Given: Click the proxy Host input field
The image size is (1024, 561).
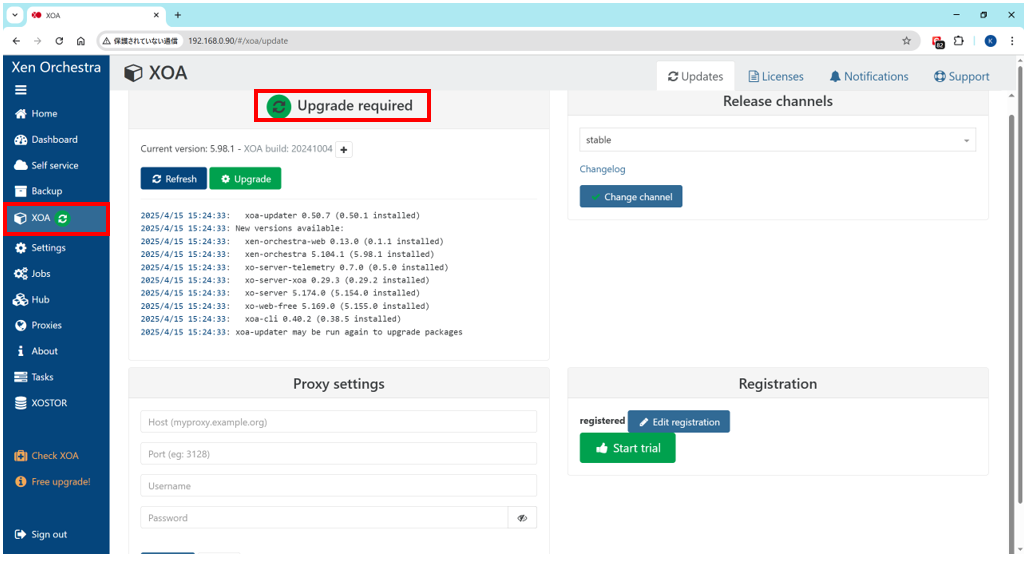Looking at the screenshot, I should 338,422.
